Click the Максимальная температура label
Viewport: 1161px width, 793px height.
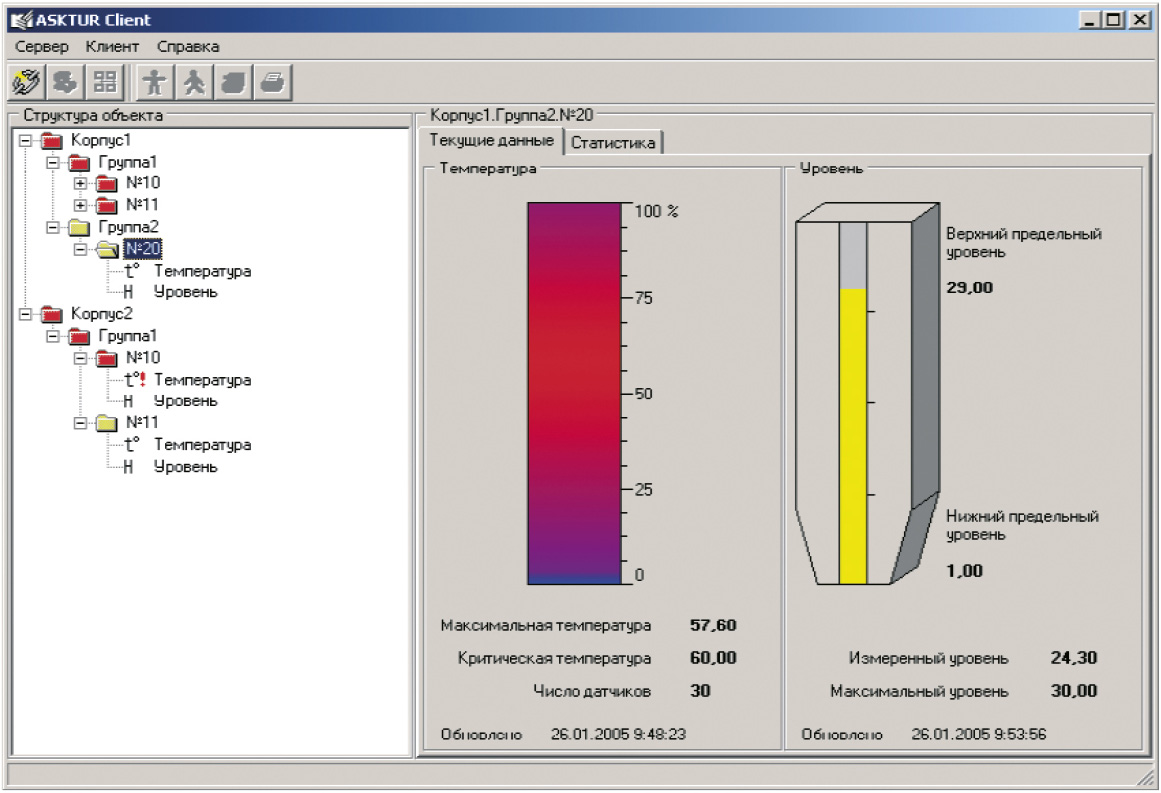(x=546, y=626)
